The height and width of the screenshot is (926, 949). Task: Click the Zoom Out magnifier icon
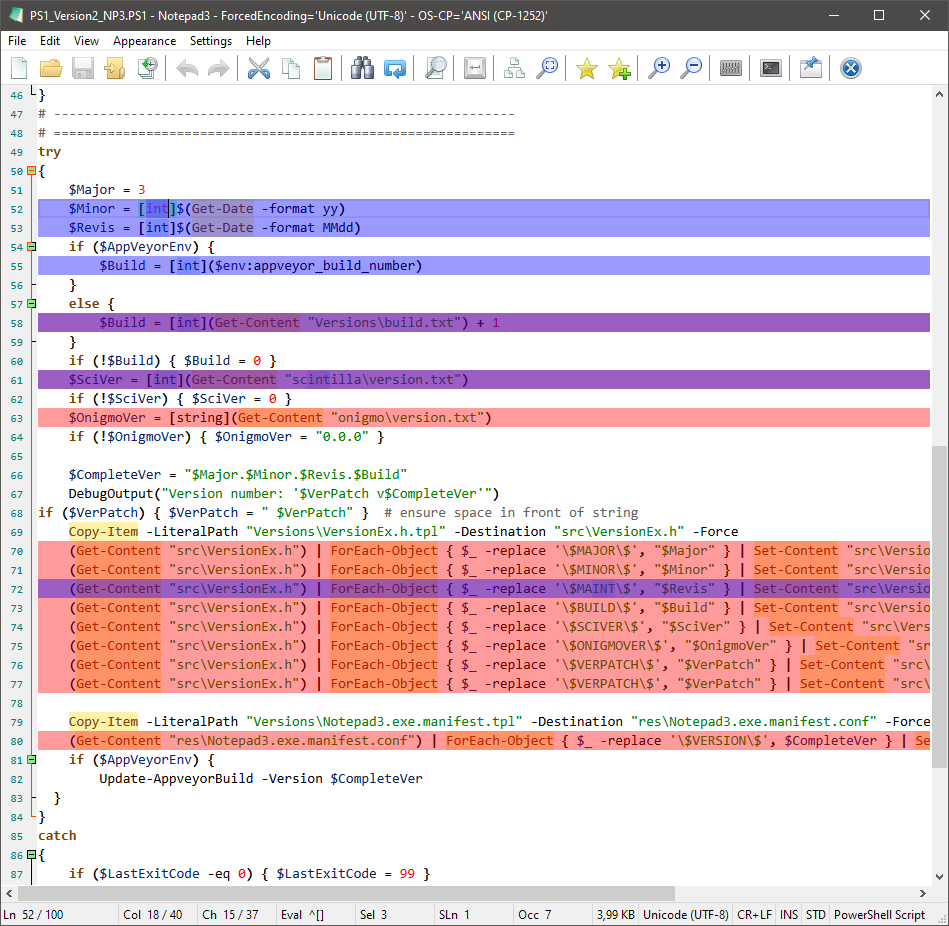point(691,68)
